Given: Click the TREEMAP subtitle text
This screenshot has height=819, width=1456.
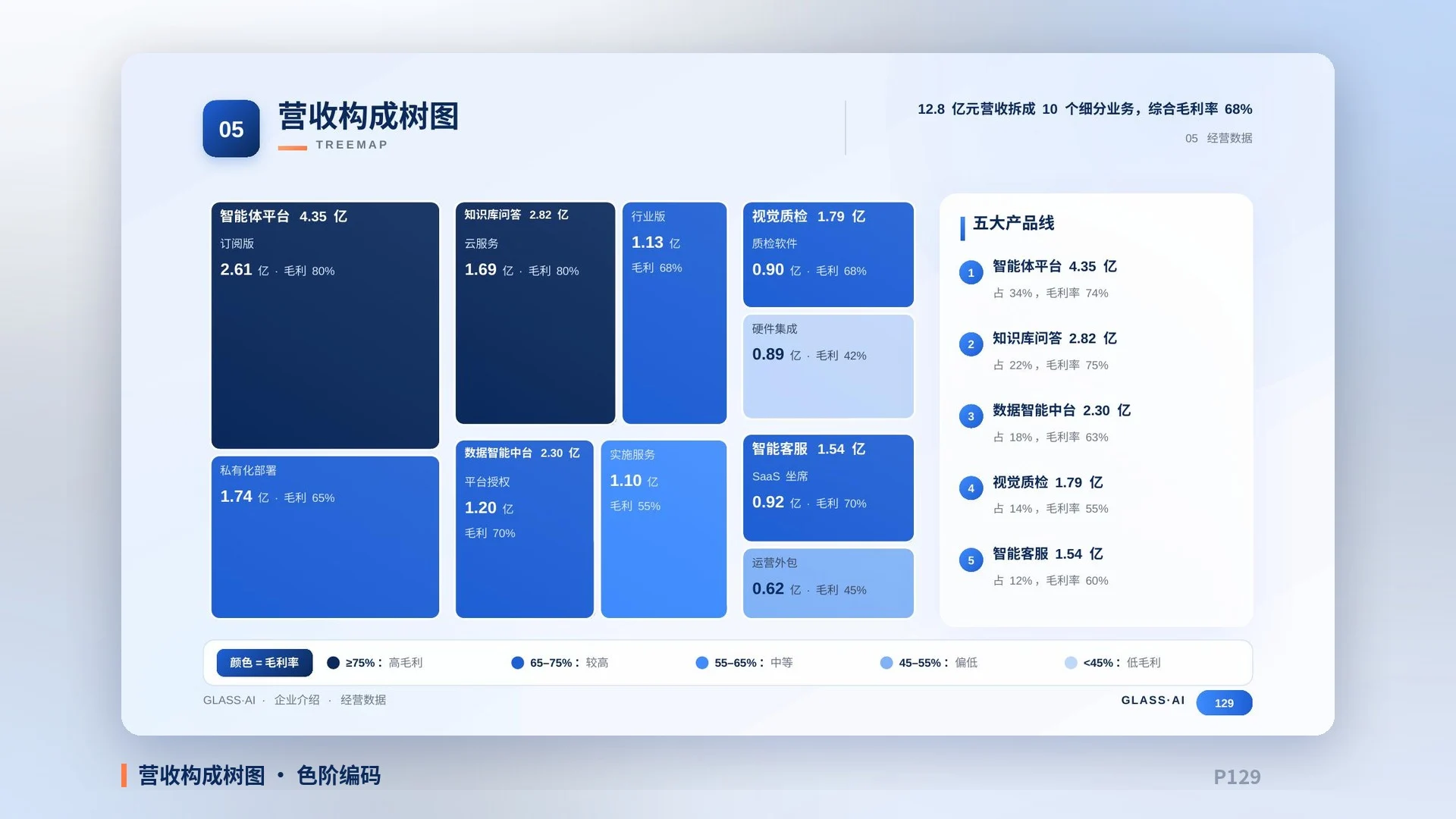Looking at the screenshot, I should 352,145.
